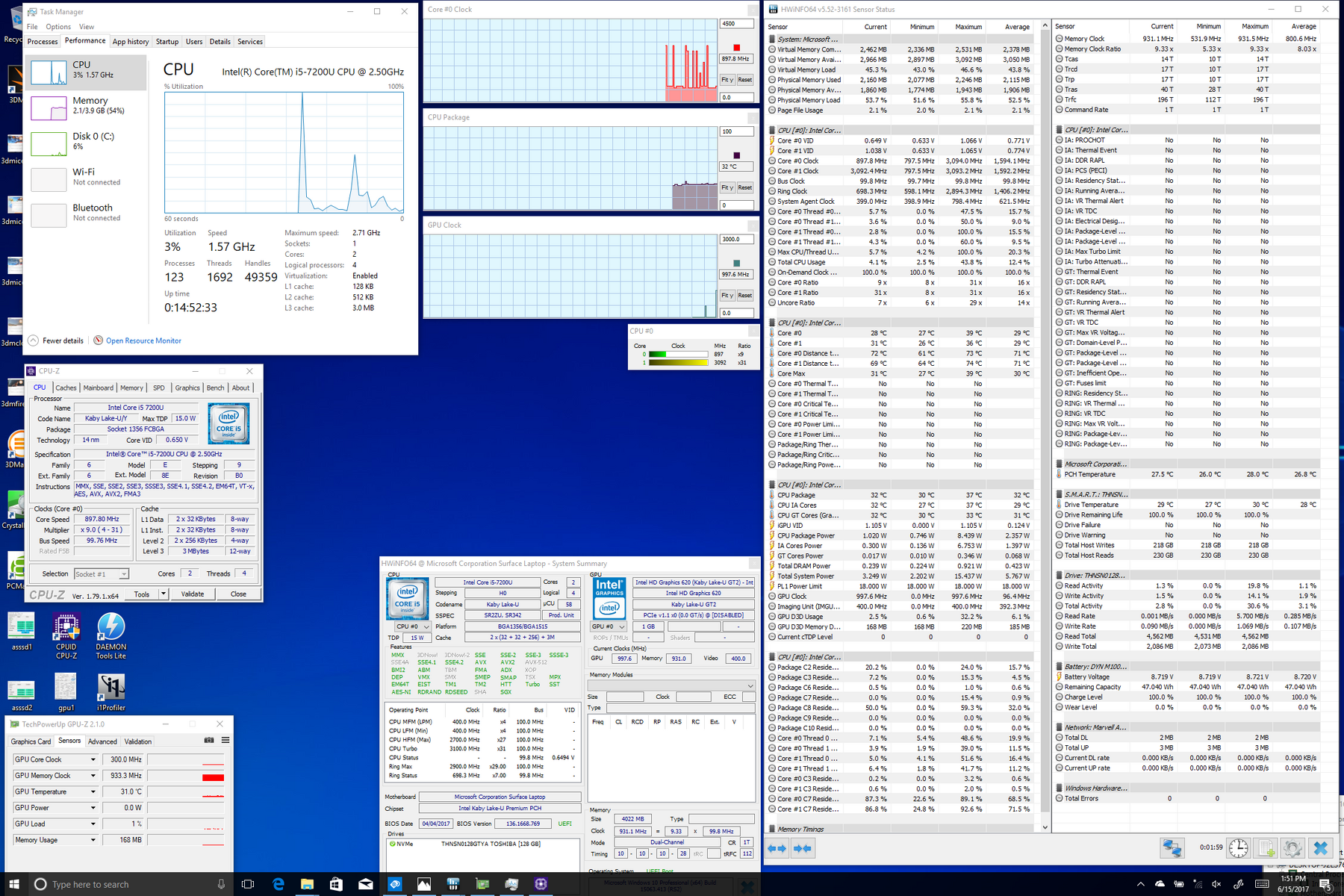Viewport: 1344px width, 896px height.
Task: Click the Core #0 Clock maximum value field
Action: point(736,24)
